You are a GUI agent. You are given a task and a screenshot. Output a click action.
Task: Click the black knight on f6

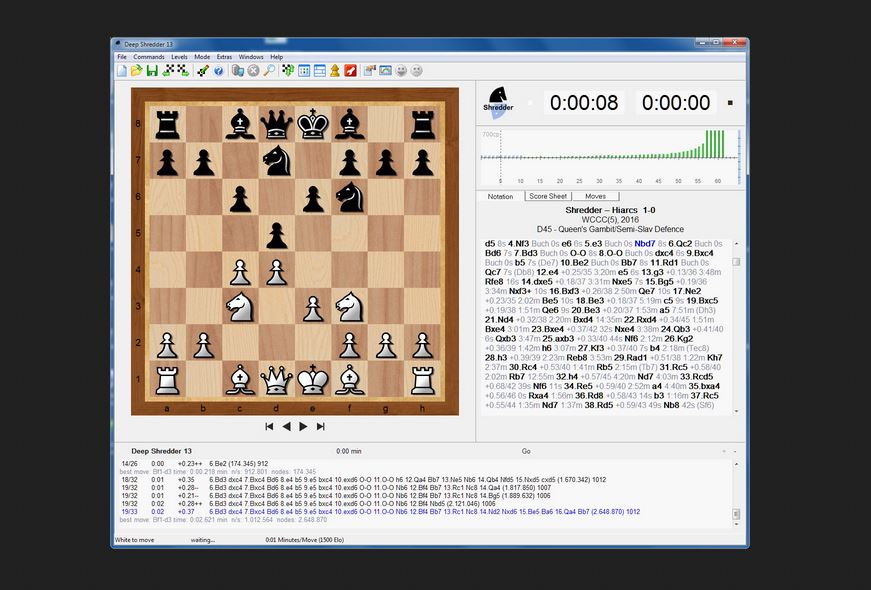pyautogui.click(x=349, y=197)
